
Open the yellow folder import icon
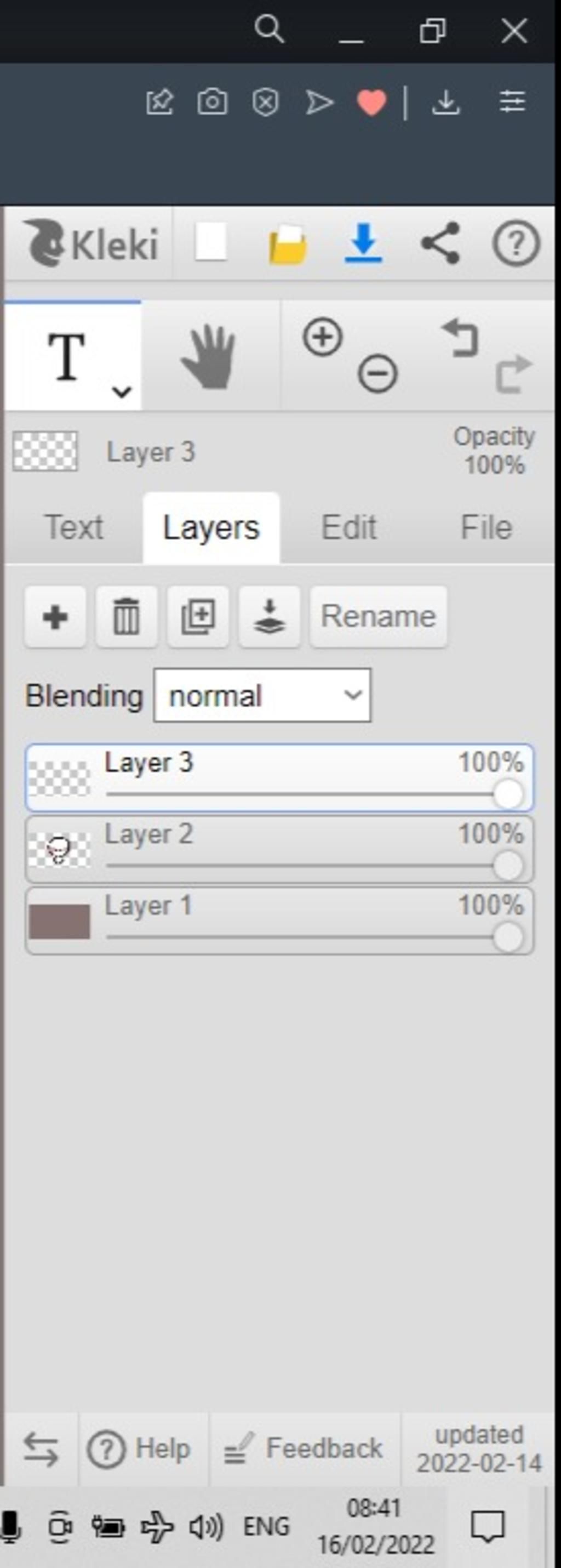(287, 243)
